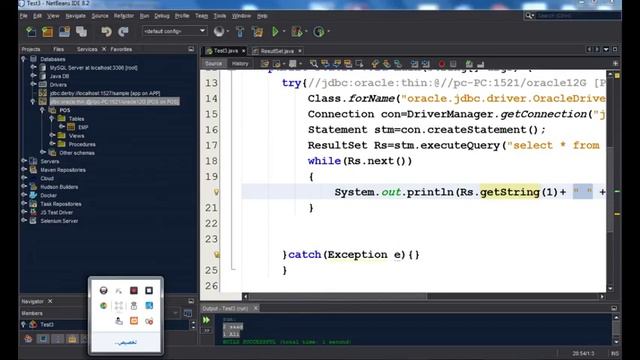Open the Debug Project dropdown arrow
640x360 pixels.
(x=306, y=31)
